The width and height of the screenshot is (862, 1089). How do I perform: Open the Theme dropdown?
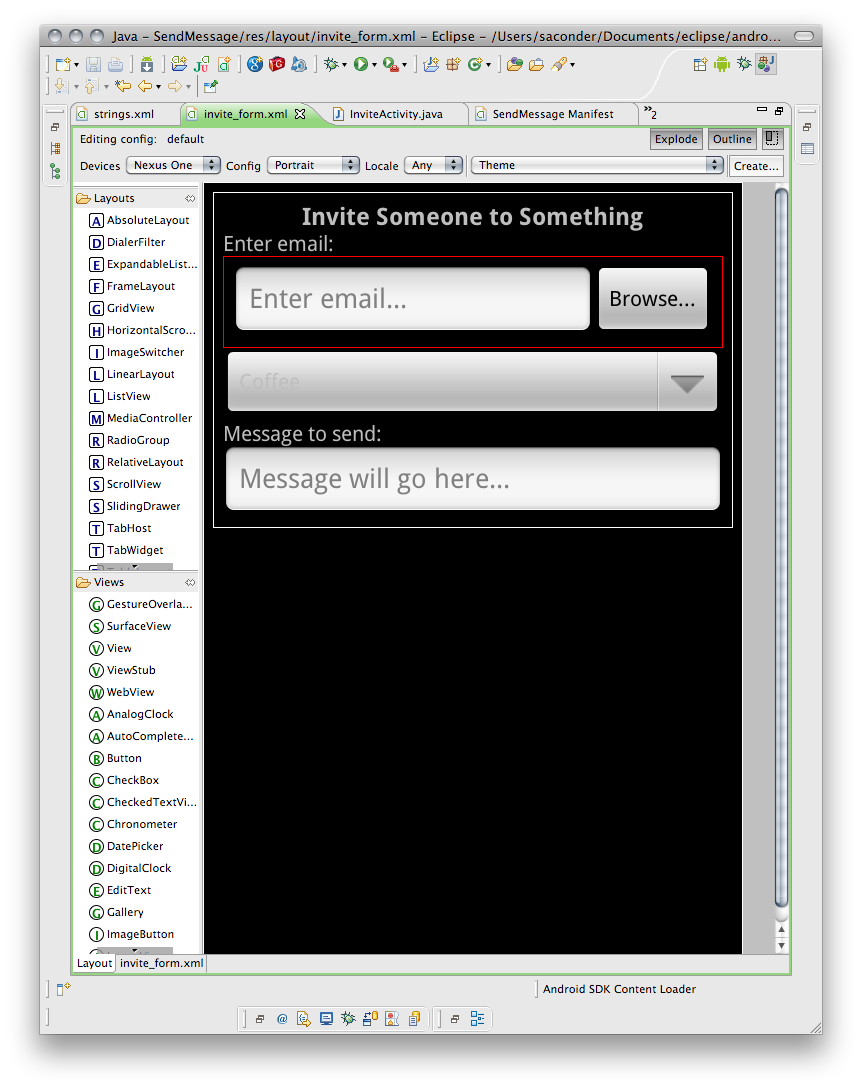(597, 165)
